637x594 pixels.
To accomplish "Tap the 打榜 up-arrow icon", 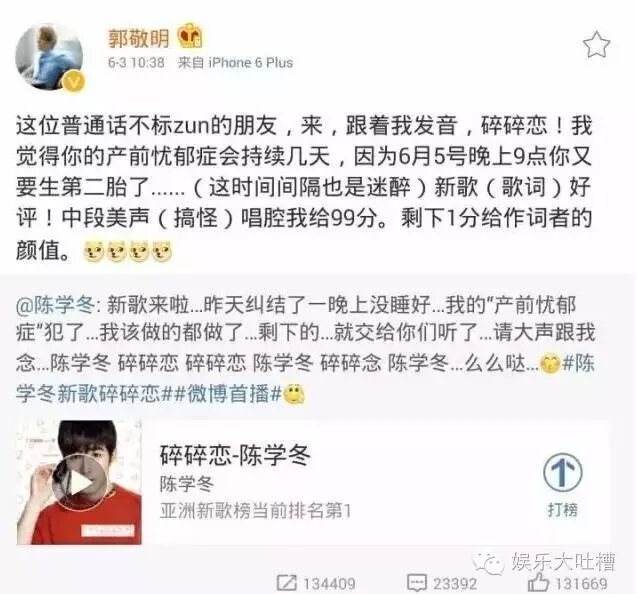I will pos(563,473).
